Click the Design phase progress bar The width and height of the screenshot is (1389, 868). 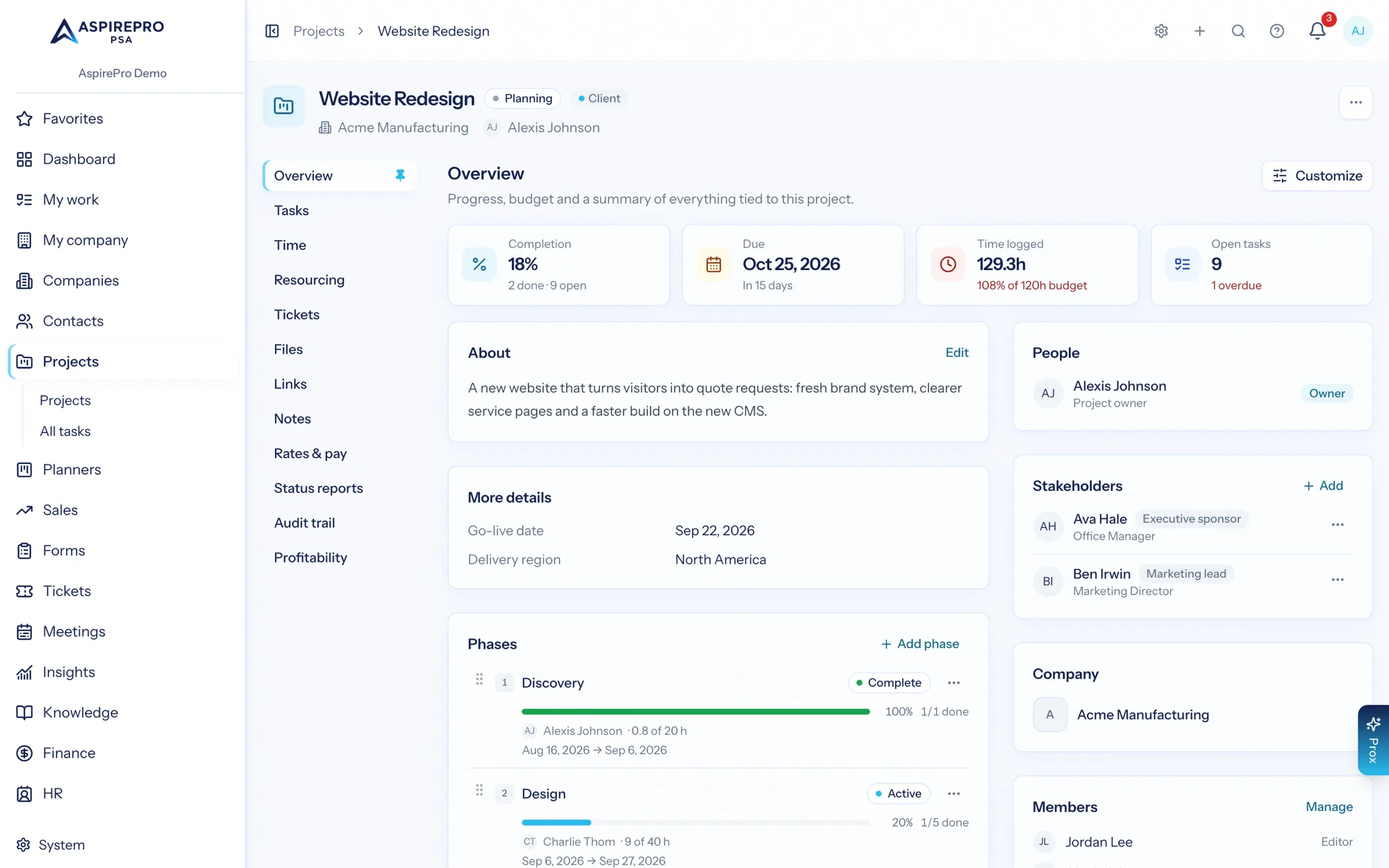pos(695,822)
